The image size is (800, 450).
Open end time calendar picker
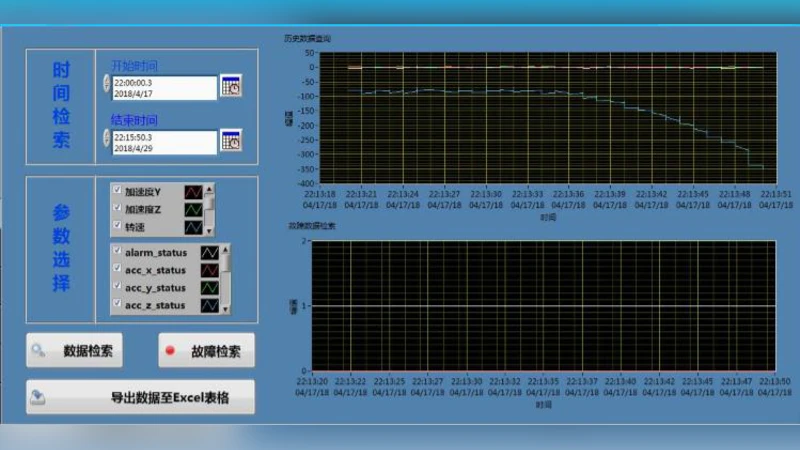point(231,140)
